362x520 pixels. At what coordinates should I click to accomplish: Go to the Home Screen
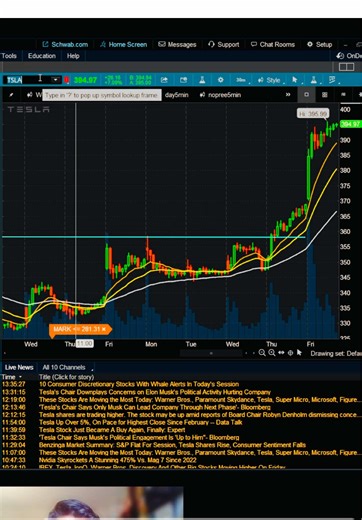124,44
